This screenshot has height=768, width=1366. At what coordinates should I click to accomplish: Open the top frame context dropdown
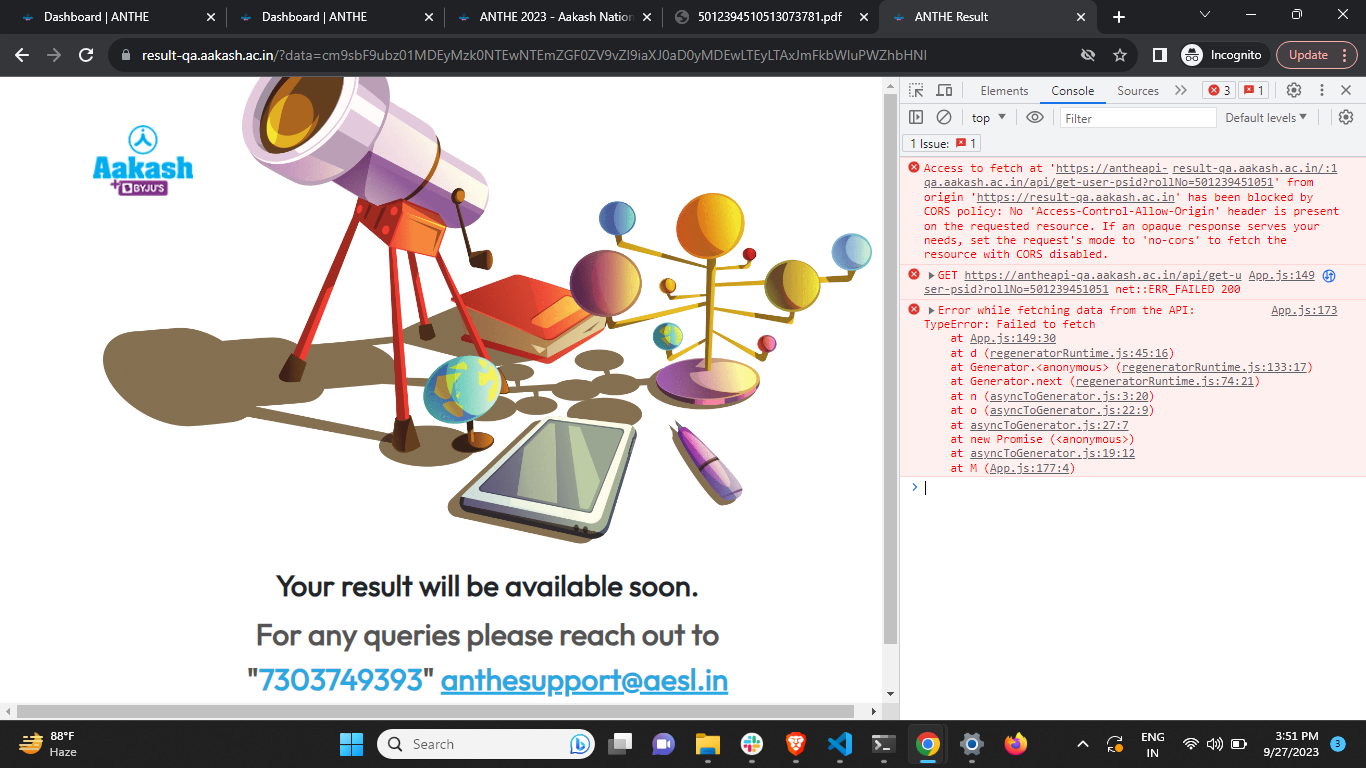[x=987, y=117]
